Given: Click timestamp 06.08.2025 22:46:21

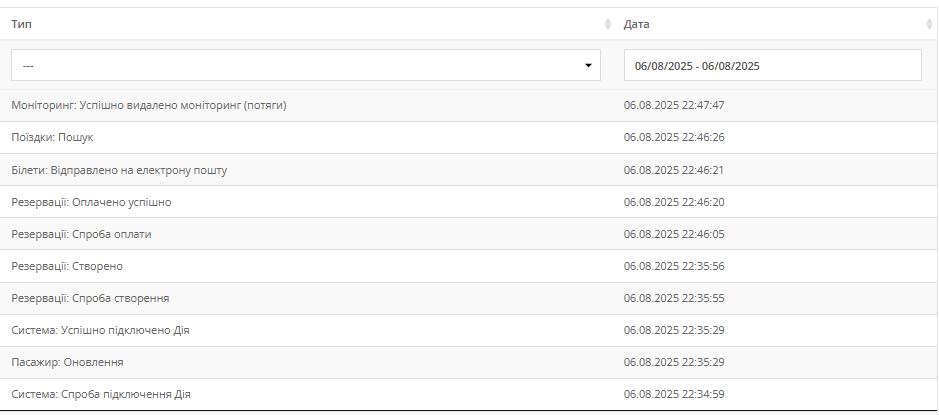Looking at the screenshot, I should pyautogui.click(x=674, y=170).
